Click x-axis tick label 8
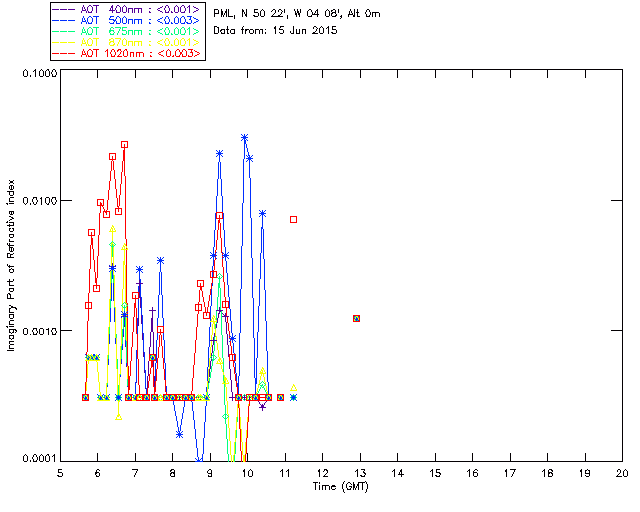Screen dimensions: 640x512 (173, 473)
